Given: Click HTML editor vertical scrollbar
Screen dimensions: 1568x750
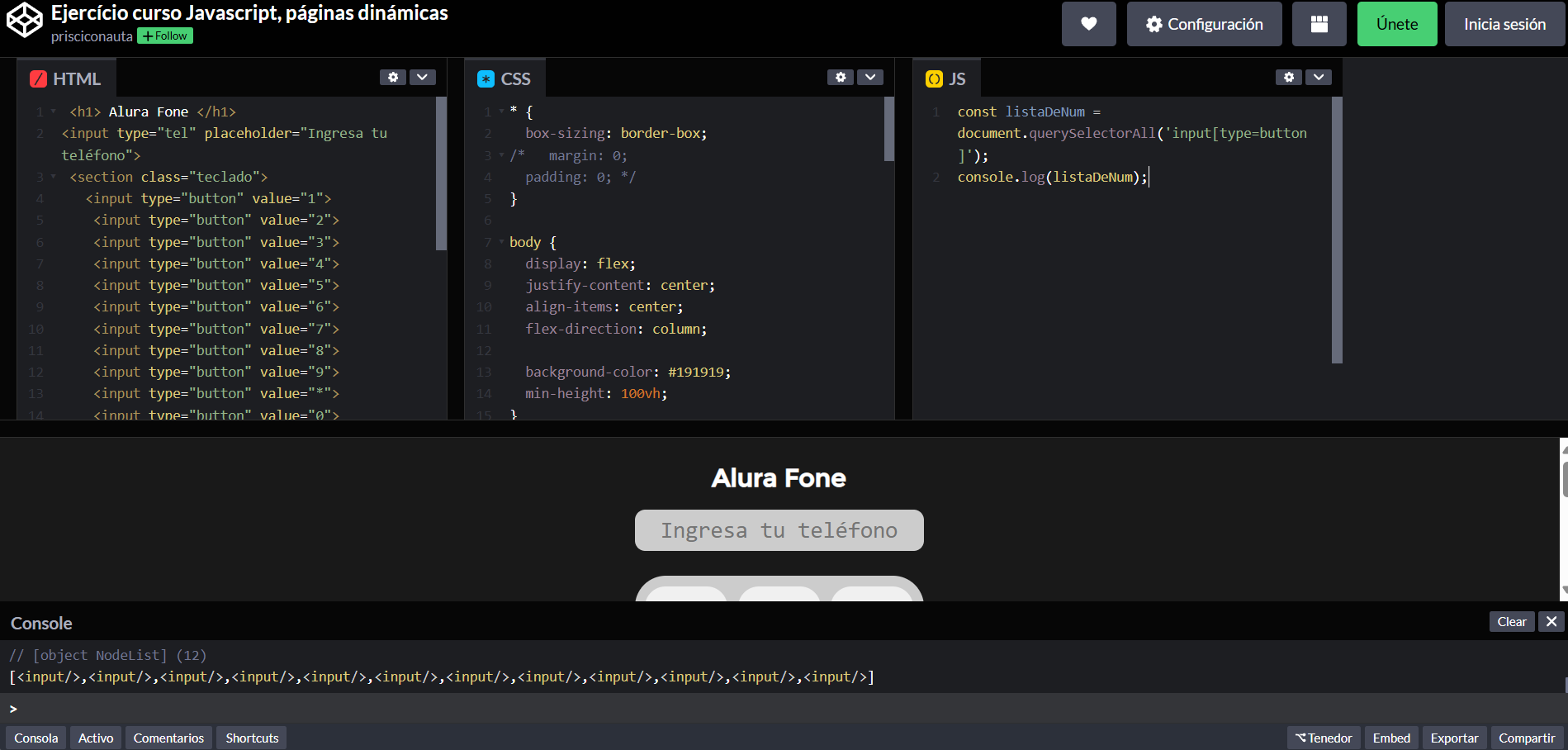Looking at the screenshot, I should 441,173.
